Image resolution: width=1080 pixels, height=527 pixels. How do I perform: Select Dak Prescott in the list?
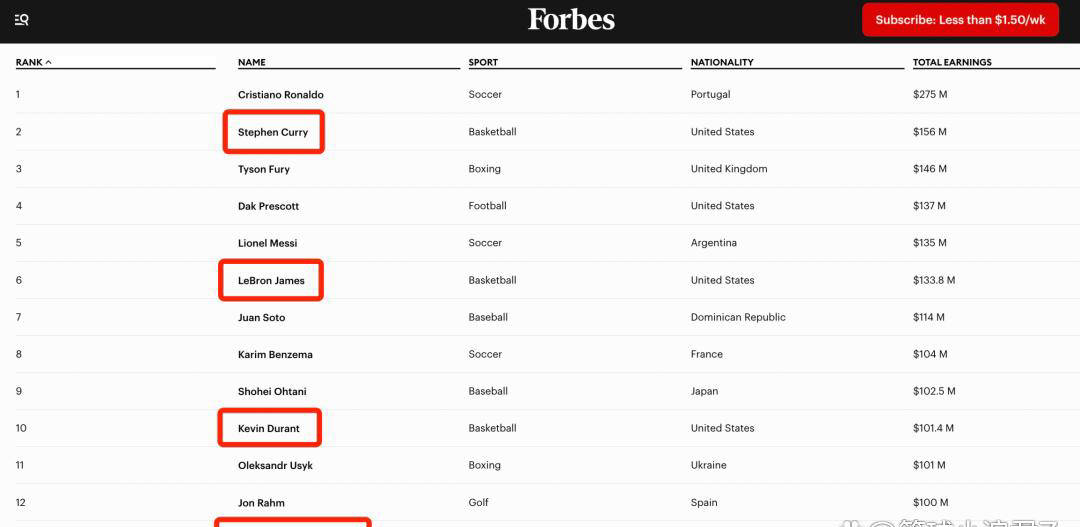pyautogui.click(x=268, y=206)
